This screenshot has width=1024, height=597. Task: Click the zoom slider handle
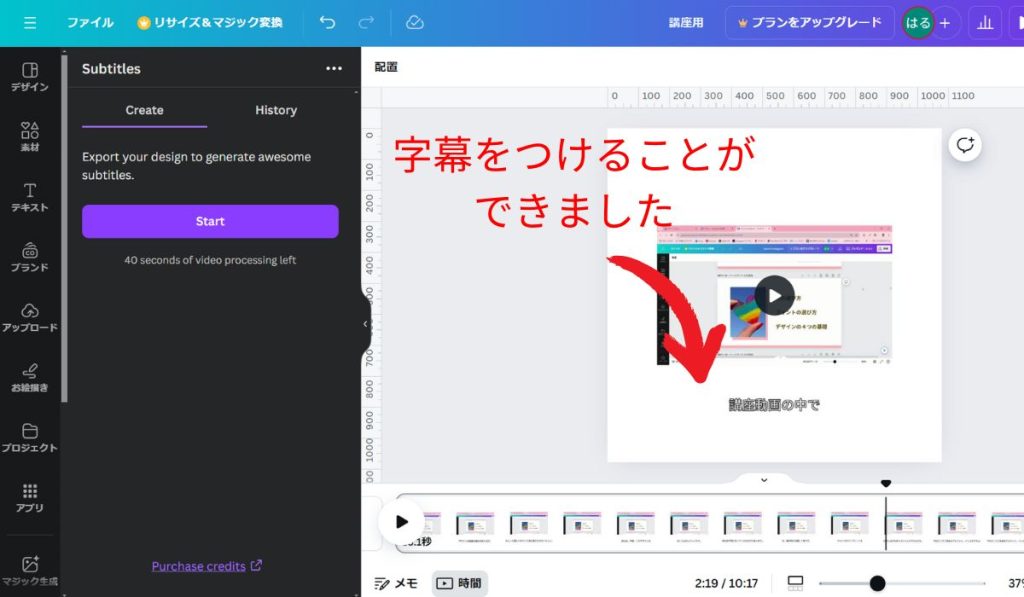pos(877,583)
